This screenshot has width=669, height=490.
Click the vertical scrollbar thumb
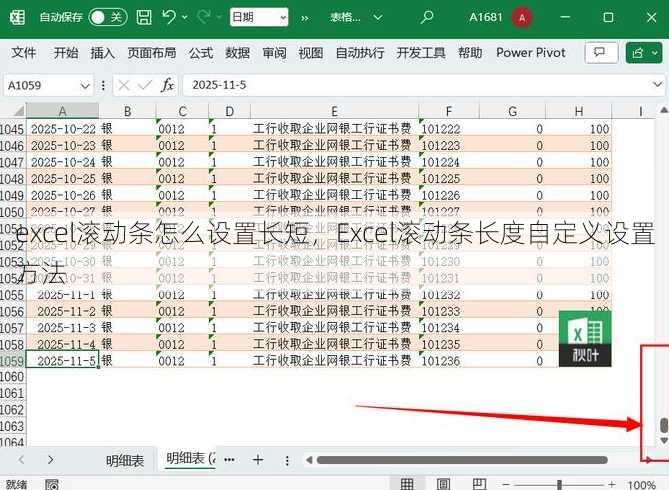[x=663, y=426]
